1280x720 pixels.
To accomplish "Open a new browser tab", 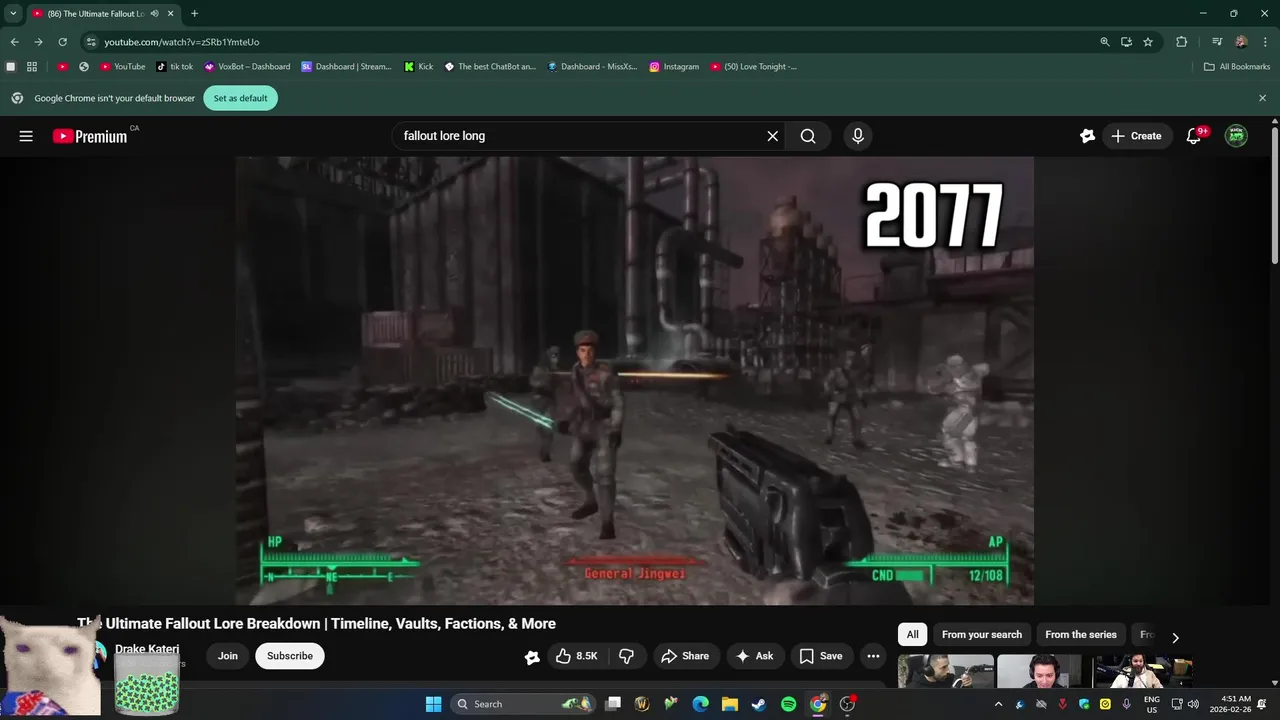I will coord(194,13).
